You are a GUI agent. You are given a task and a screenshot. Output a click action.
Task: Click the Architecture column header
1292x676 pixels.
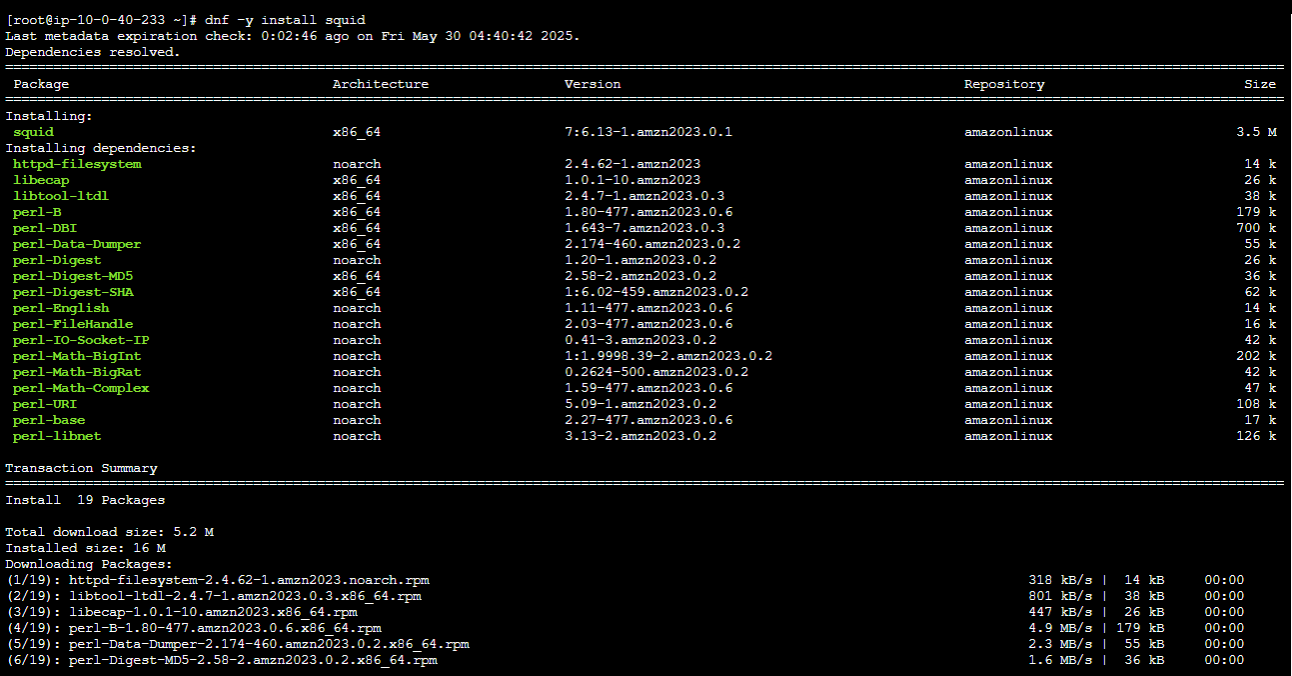(380, 84)
